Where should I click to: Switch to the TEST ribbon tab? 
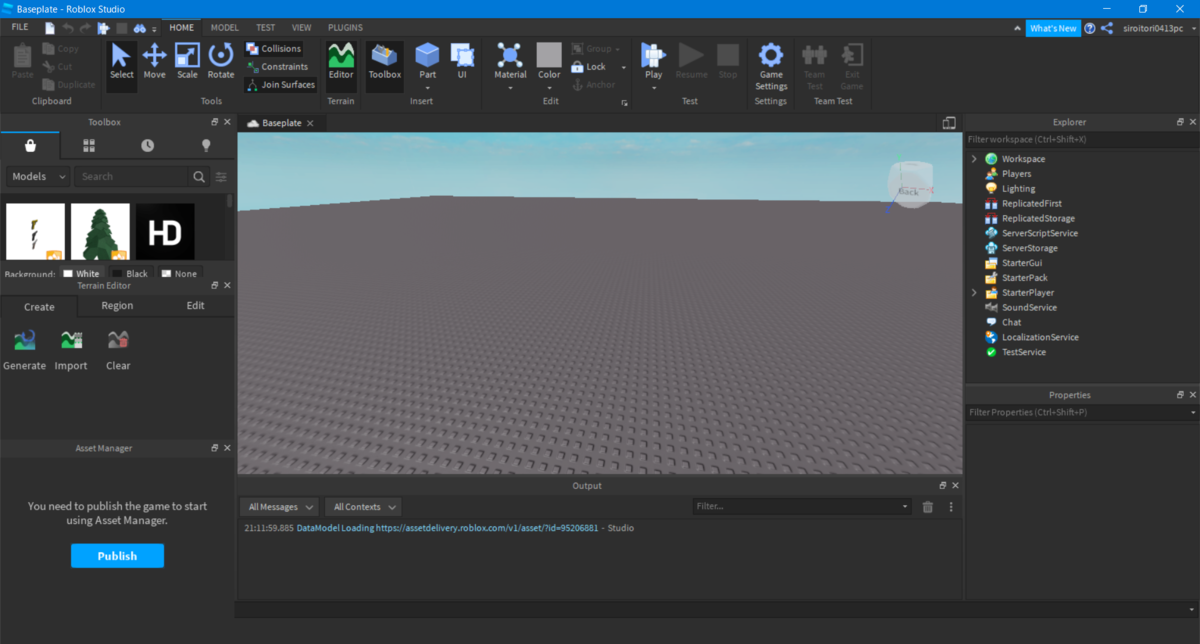[x=265, y=28]
